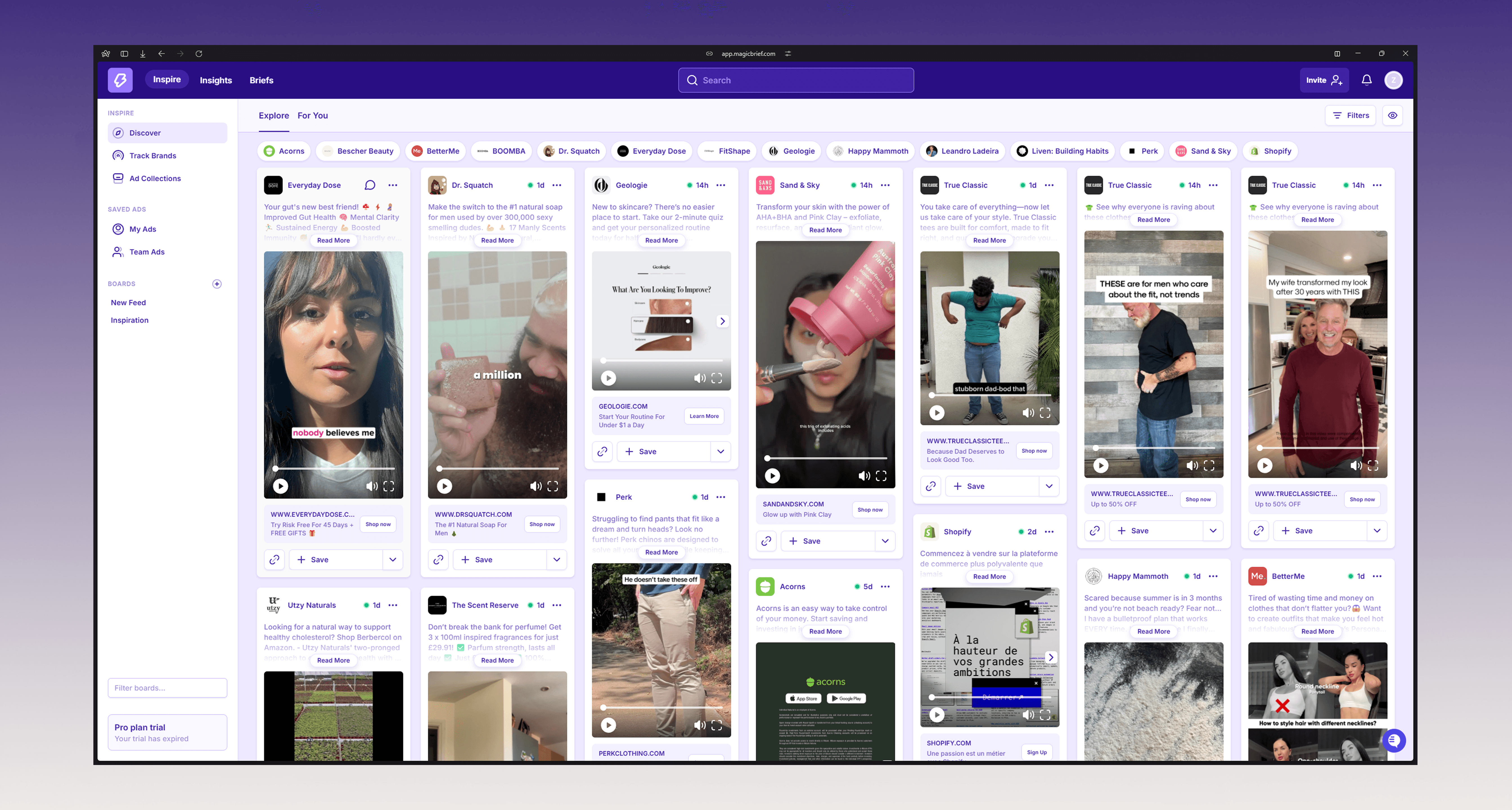Copy link icon on Geologie card
The width and height of the screenshot is (1512, 810).
602,451
